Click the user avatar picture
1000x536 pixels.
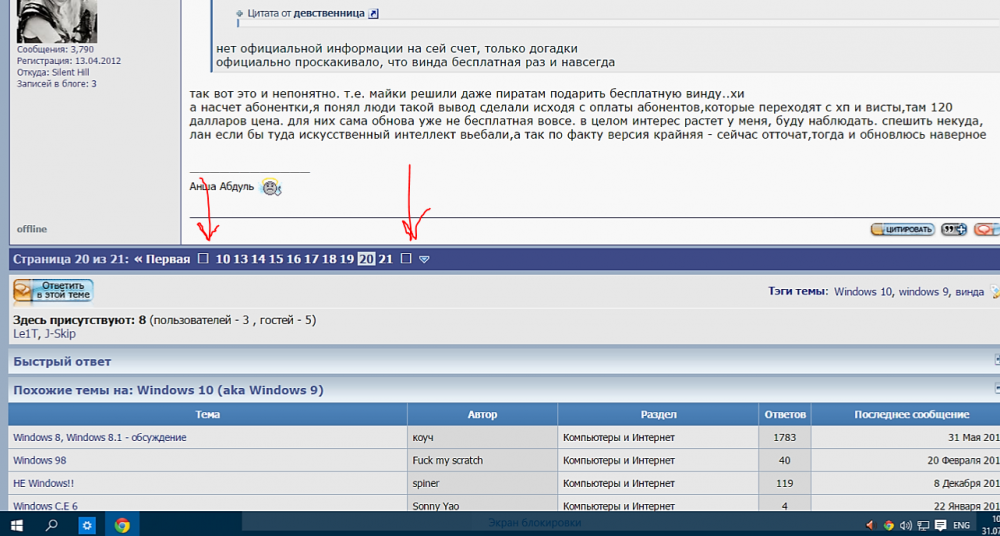(57, 21)
